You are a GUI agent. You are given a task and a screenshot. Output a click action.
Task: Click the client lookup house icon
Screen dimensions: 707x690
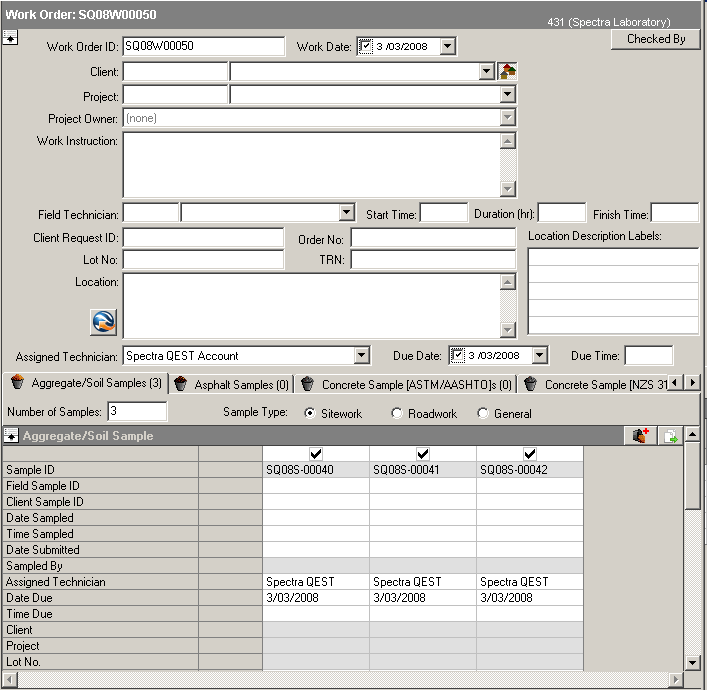click(x=508, y=71)
